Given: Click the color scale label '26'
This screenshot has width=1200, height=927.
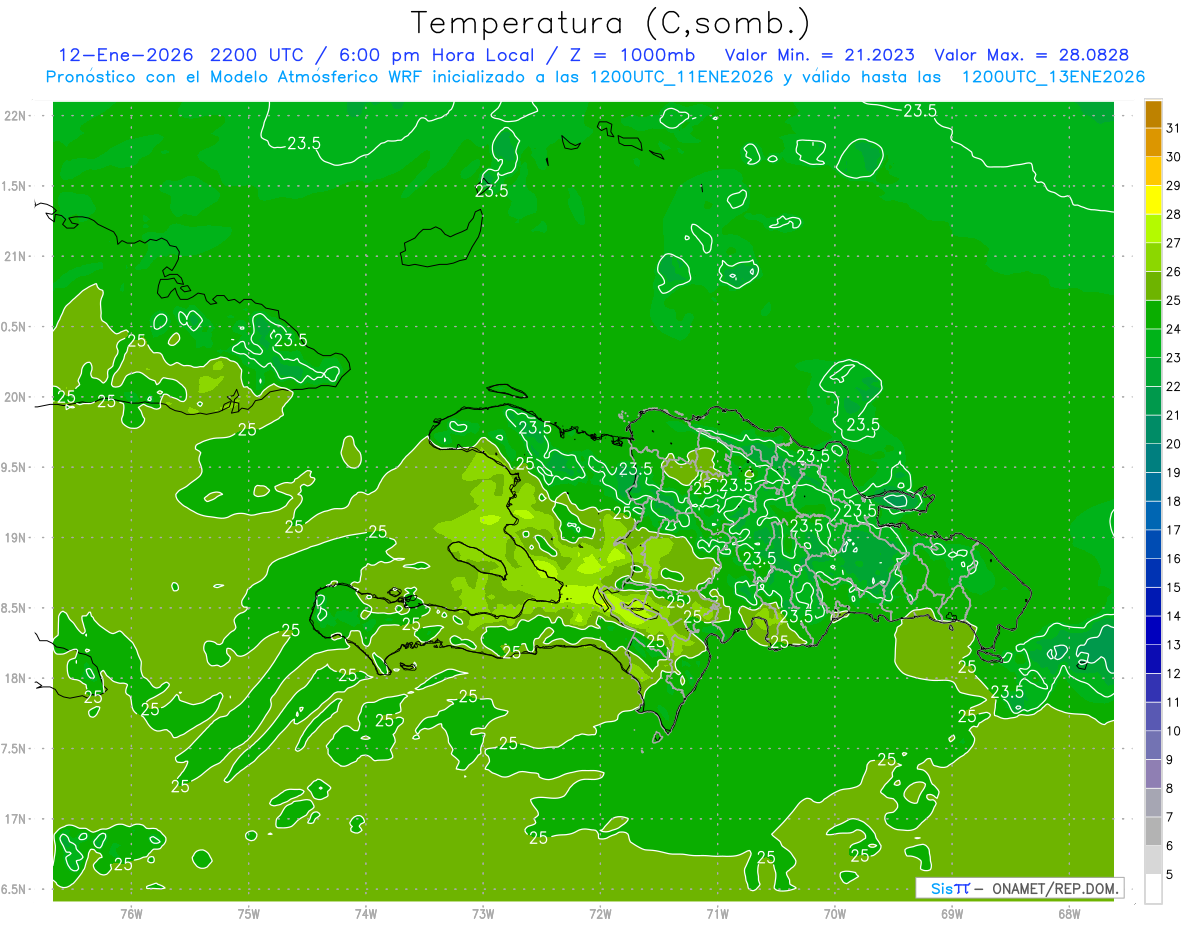Looking at the screenshot, I should pyautogui.click(x=1173, y=272).
